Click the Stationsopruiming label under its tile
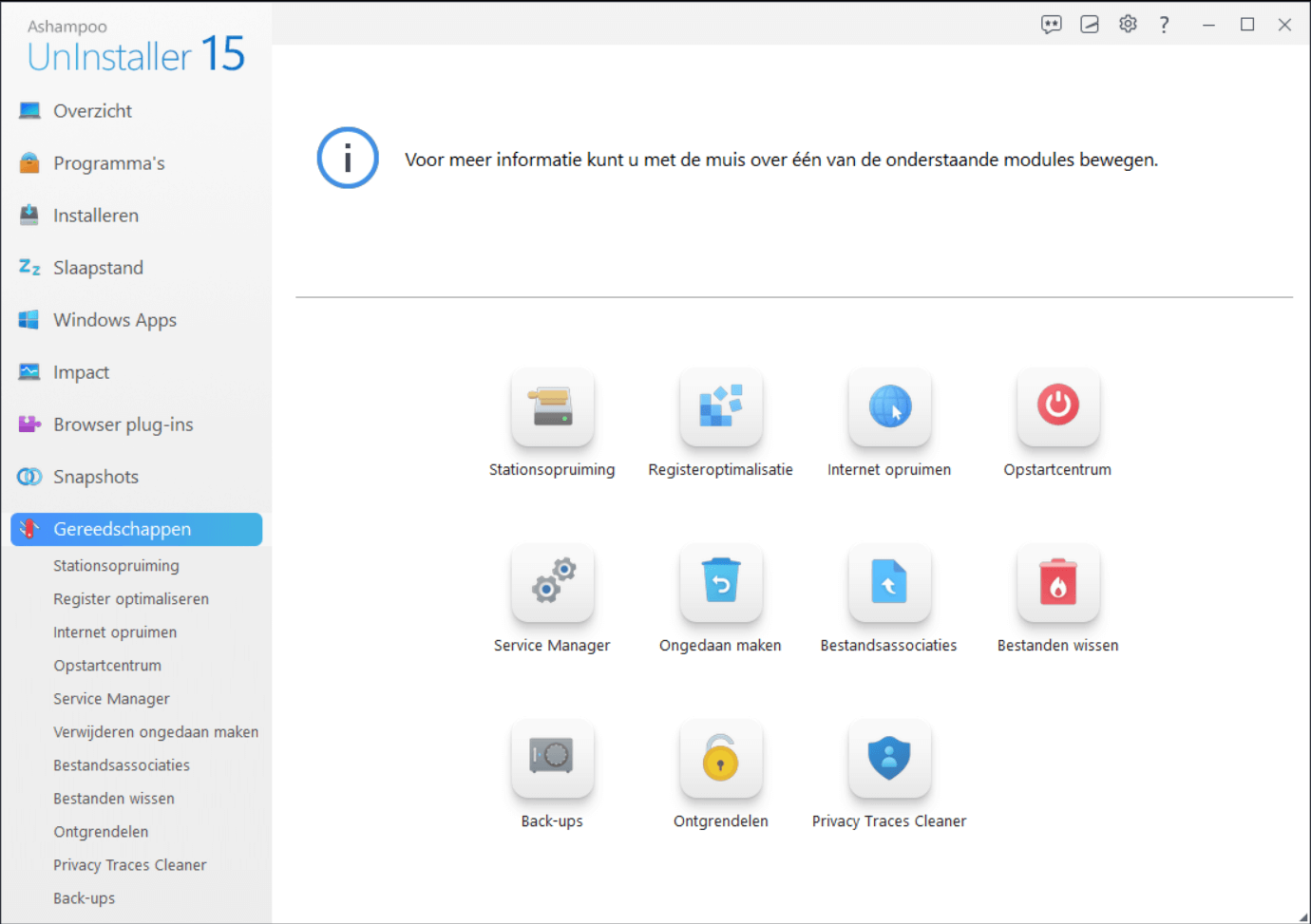This screenshot has width=1311, height=924. coord(552,469)
